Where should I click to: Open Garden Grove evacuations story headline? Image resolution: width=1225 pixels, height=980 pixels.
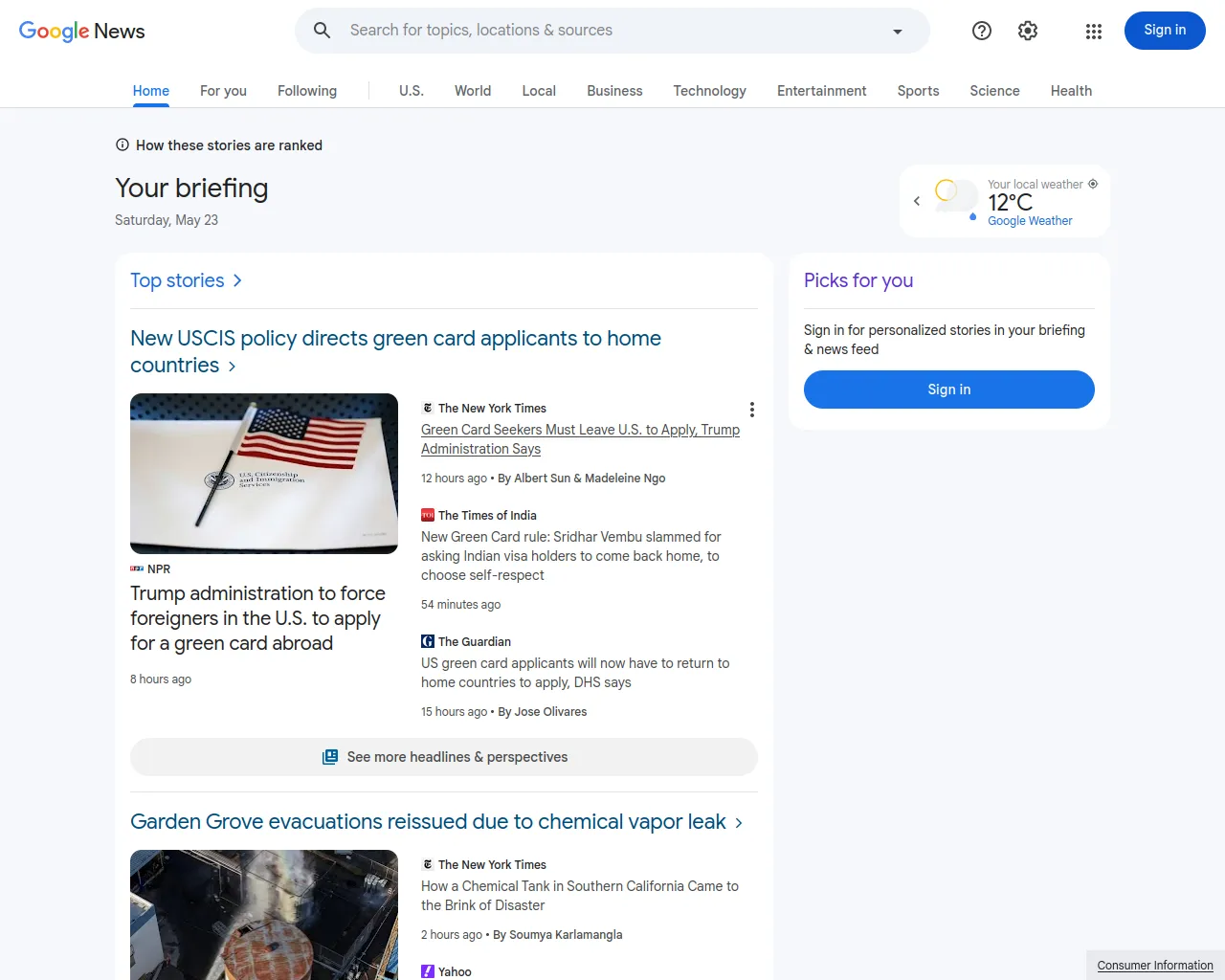point(428,822)
